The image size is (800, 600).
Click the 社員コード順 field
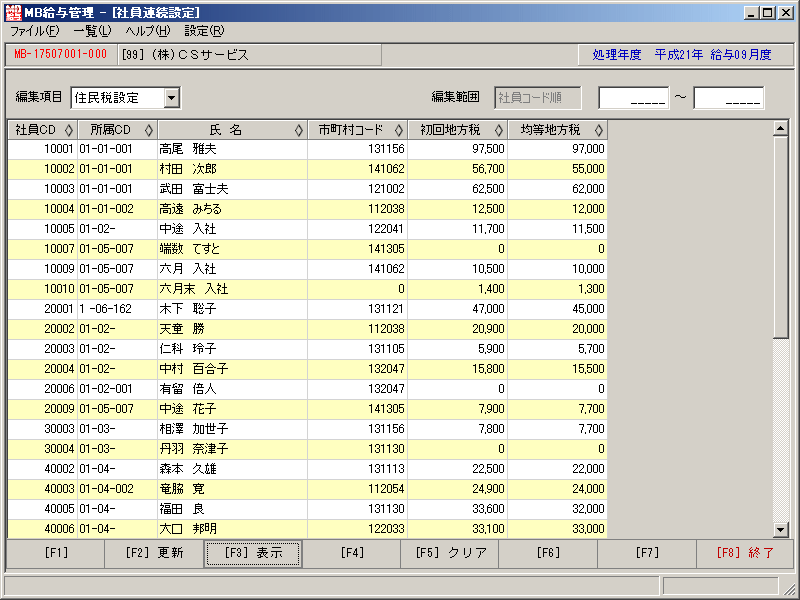pos(538,97)
